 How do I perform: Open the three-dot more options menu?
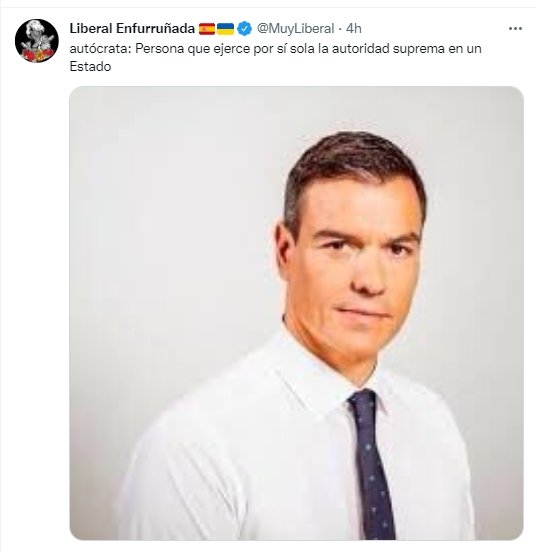pyautogui.click(x=515, y=29)
